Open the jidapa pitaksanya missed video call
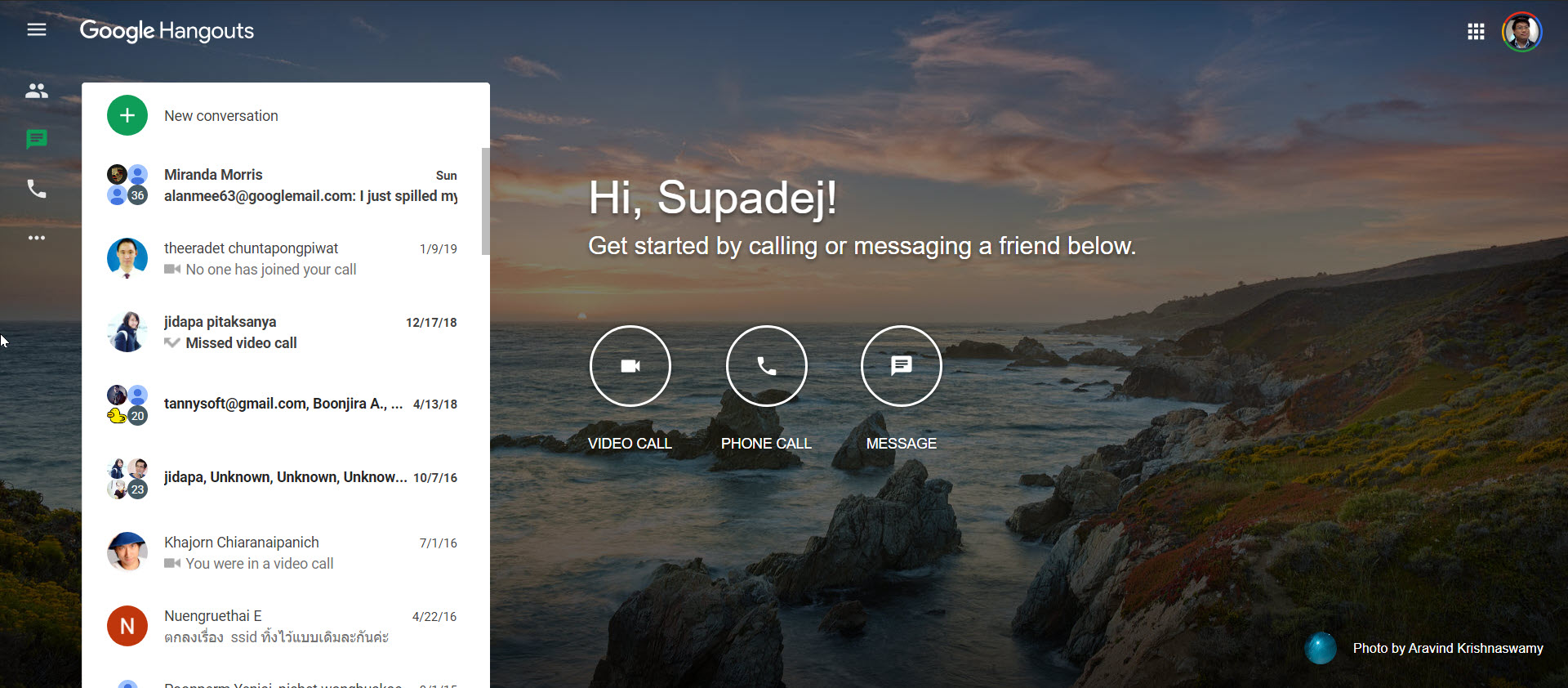1568x688 pixels. point(283,332)
